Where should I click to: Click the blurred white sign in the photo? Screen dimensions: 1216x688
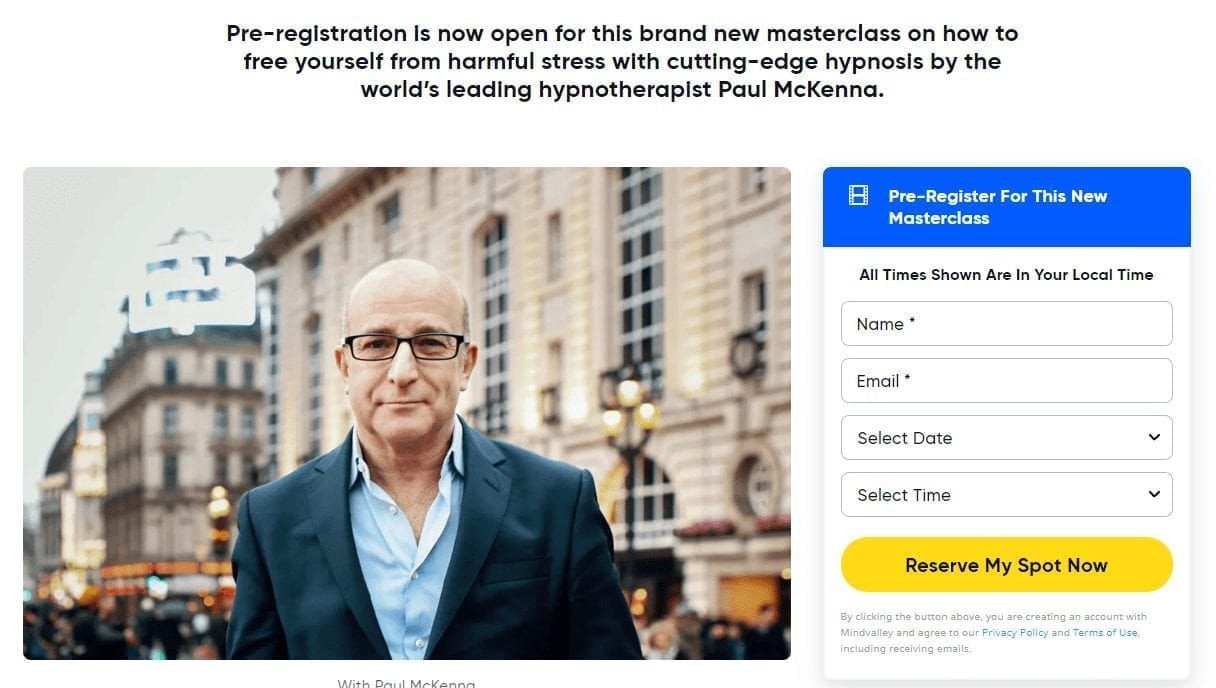(x=190, y=283)
